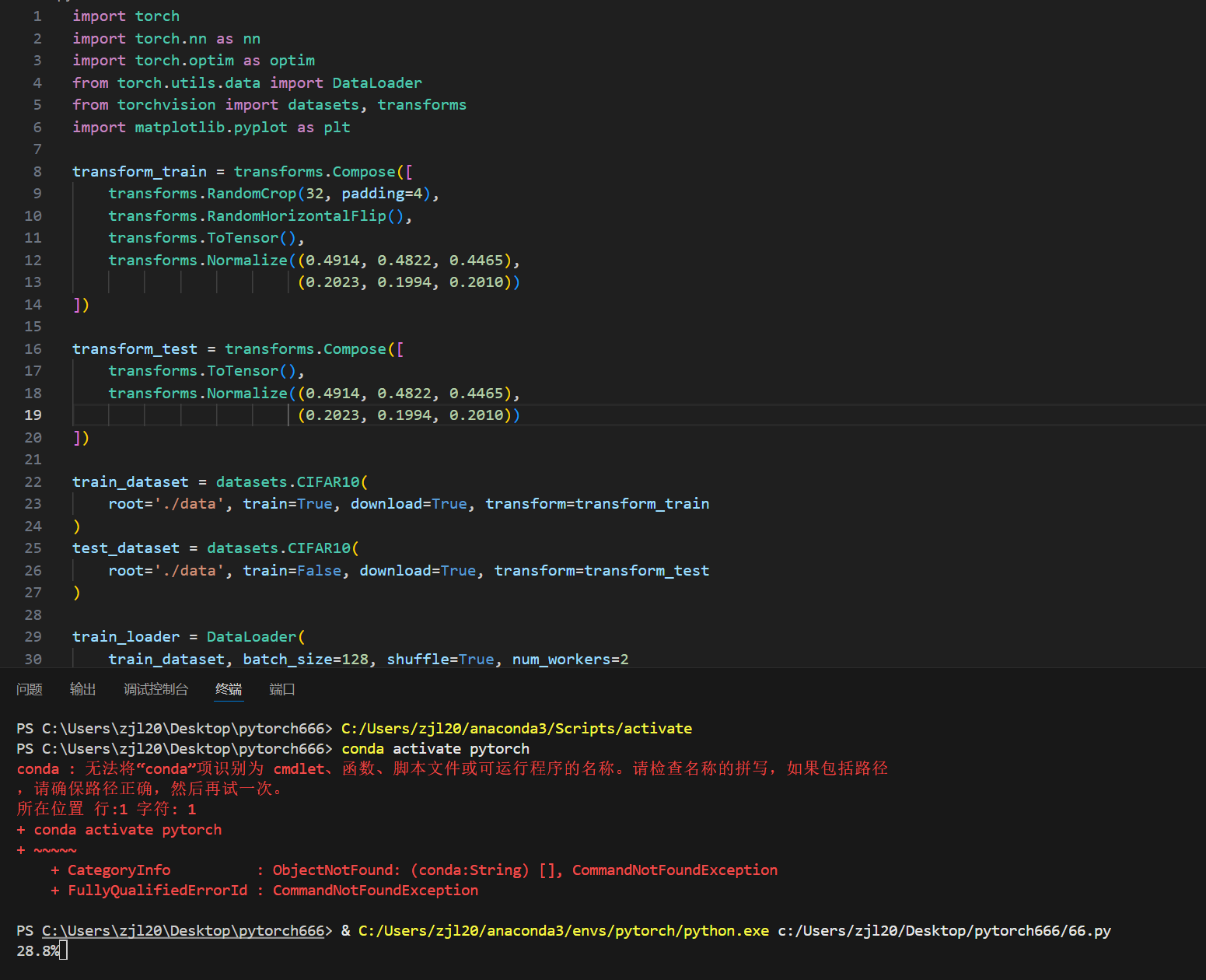The height and width of the screenshot is (980, 1206).
Task: Click the python.exe path in terminal
Action: coord(564,931)
